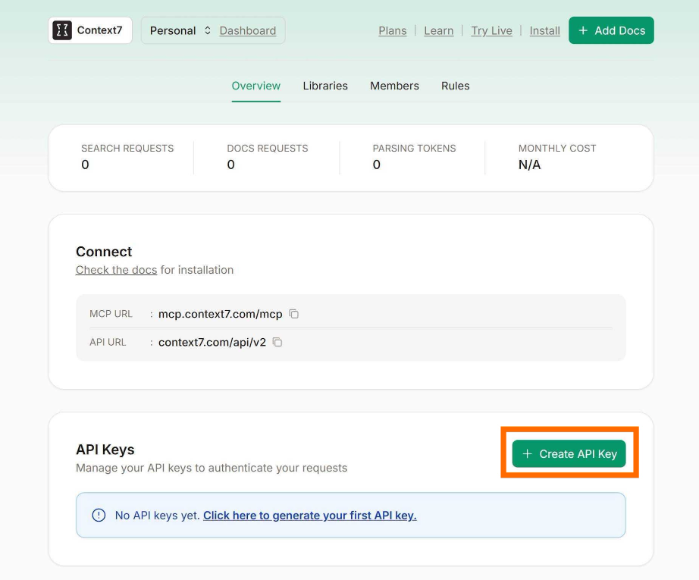Go to the Rules tab
This screenshot has height=580, width=699.
[x=455, y=86]
